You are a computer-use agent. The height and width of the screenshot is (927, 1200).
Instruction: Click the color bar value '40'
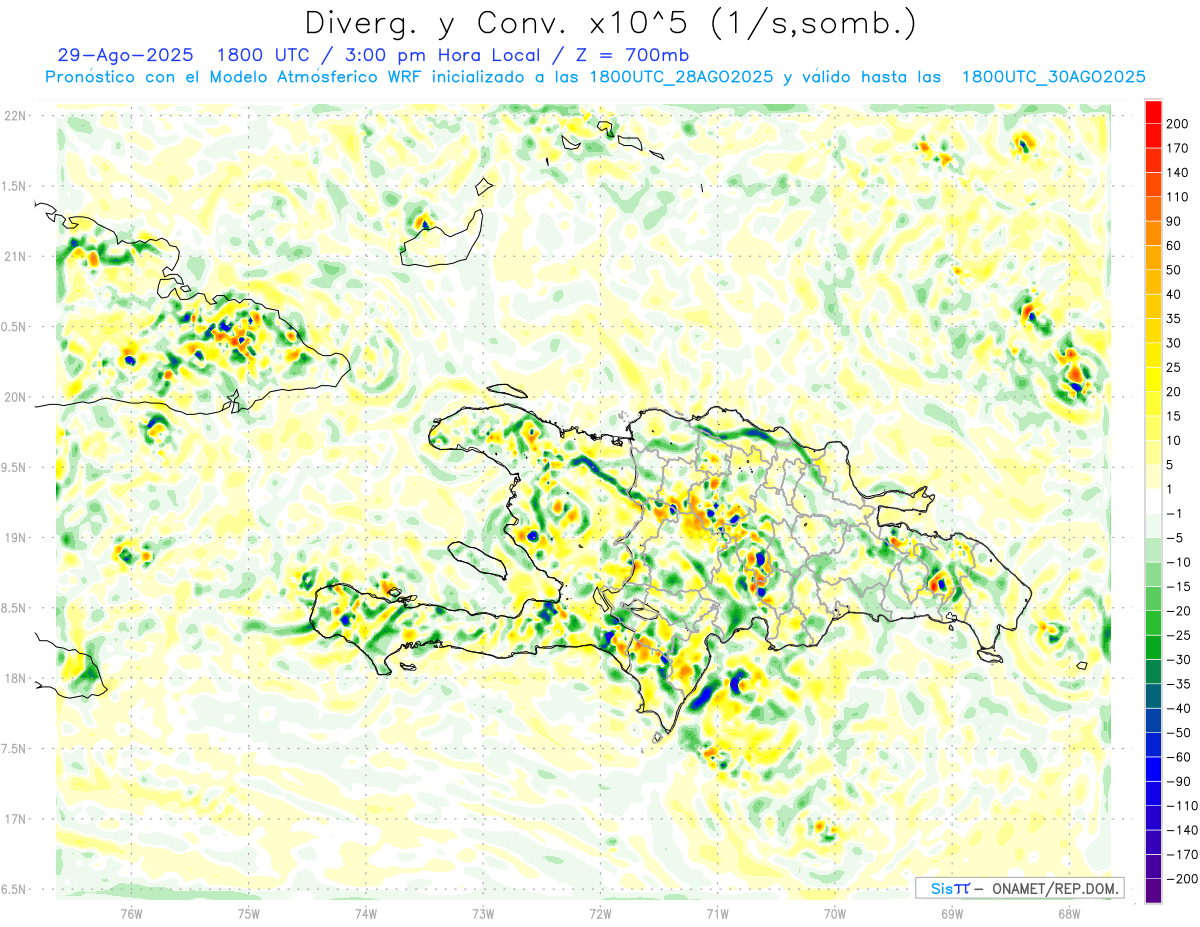(x=1174, y=294)
